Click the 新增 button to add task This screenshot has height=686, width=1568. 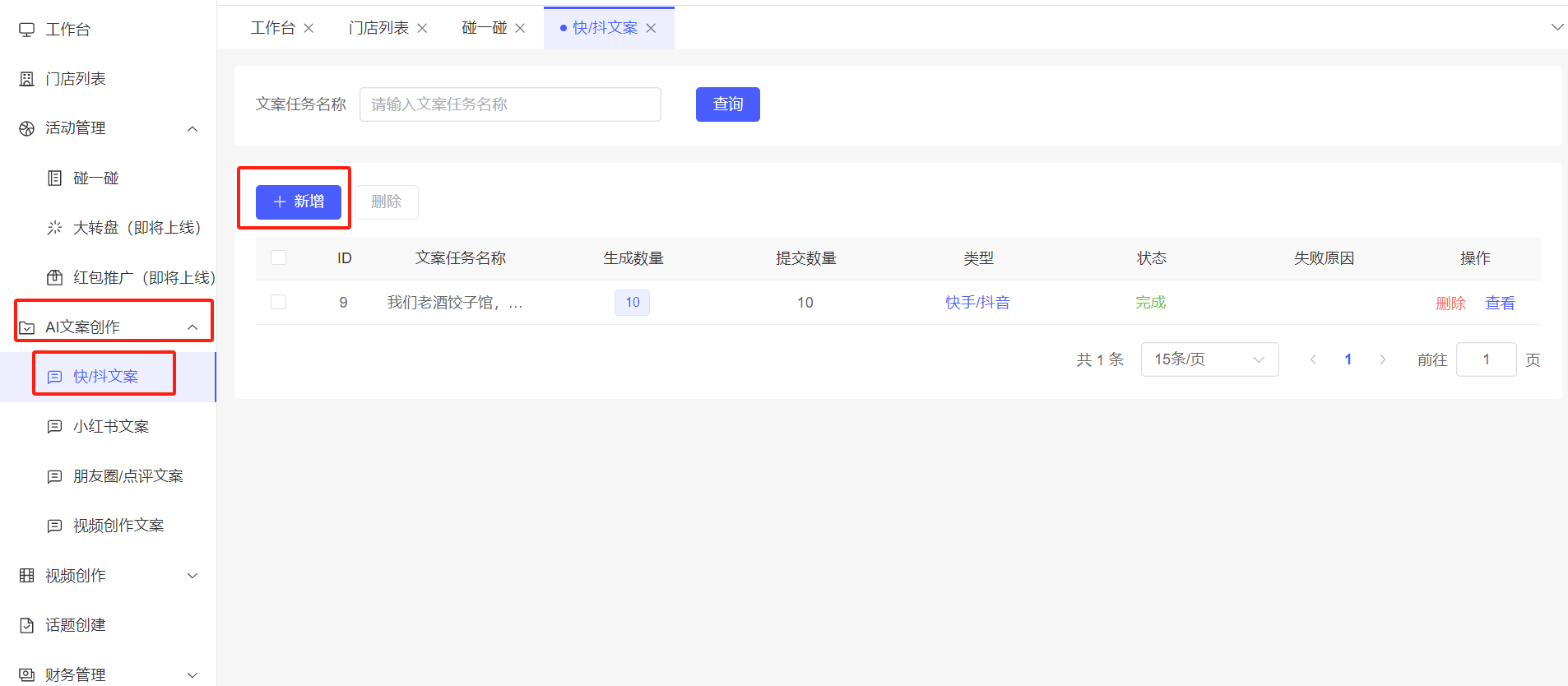click(x=298, y=202)
